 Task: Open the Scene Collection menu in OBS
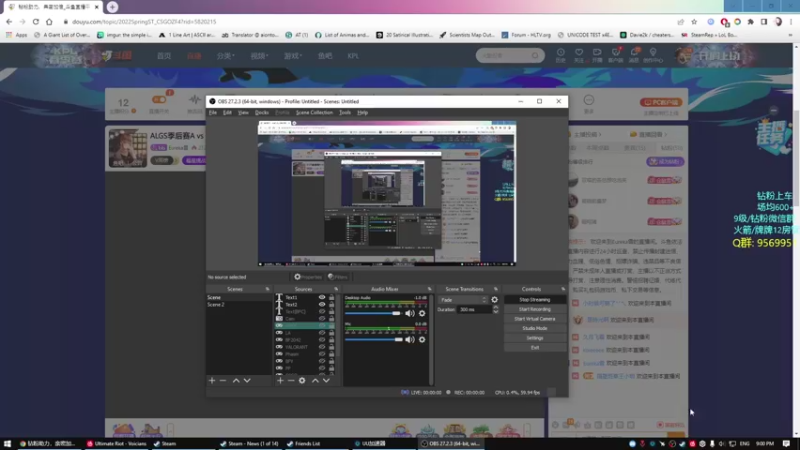point(314,113)
